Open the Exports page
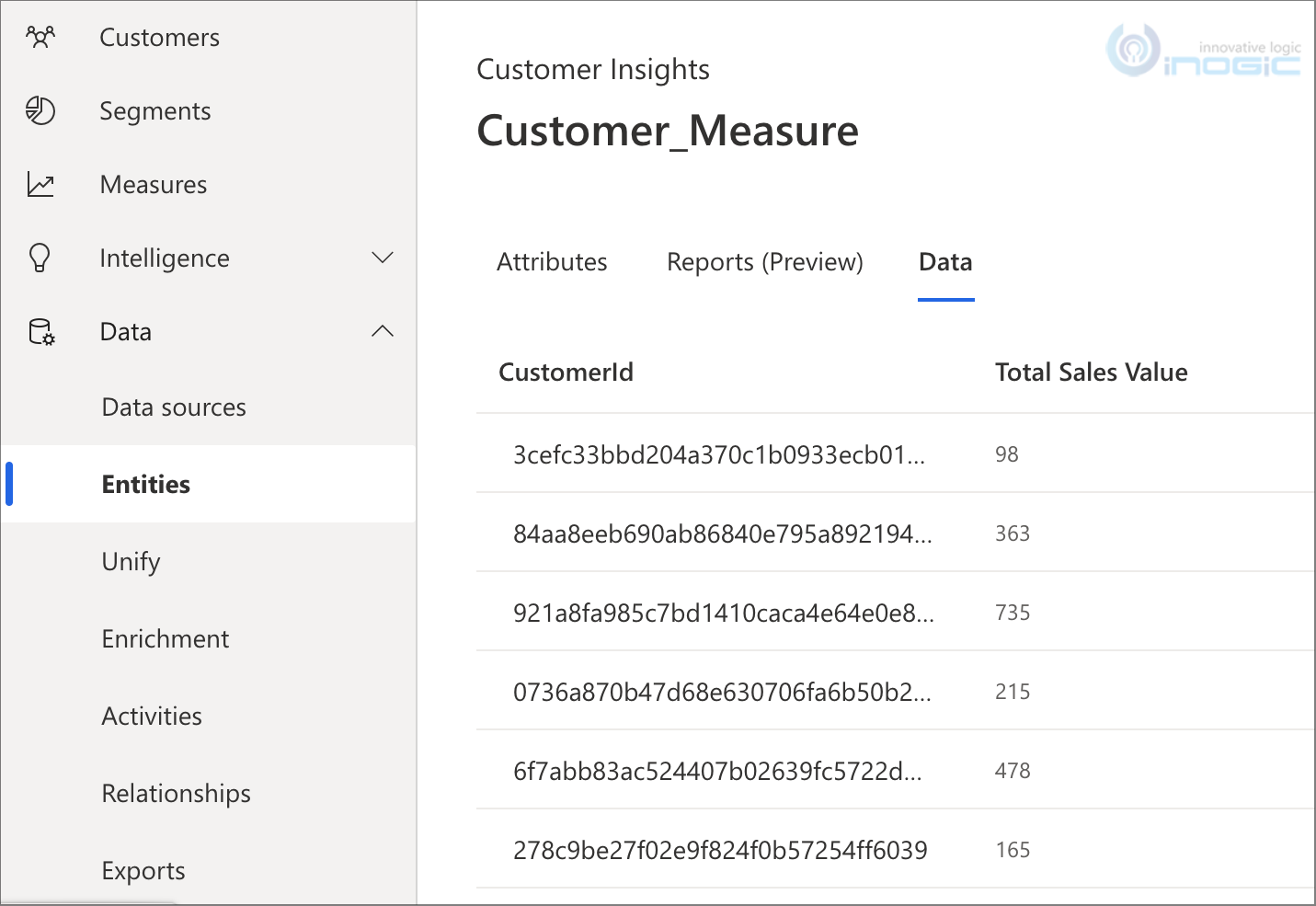 (143, 870)
